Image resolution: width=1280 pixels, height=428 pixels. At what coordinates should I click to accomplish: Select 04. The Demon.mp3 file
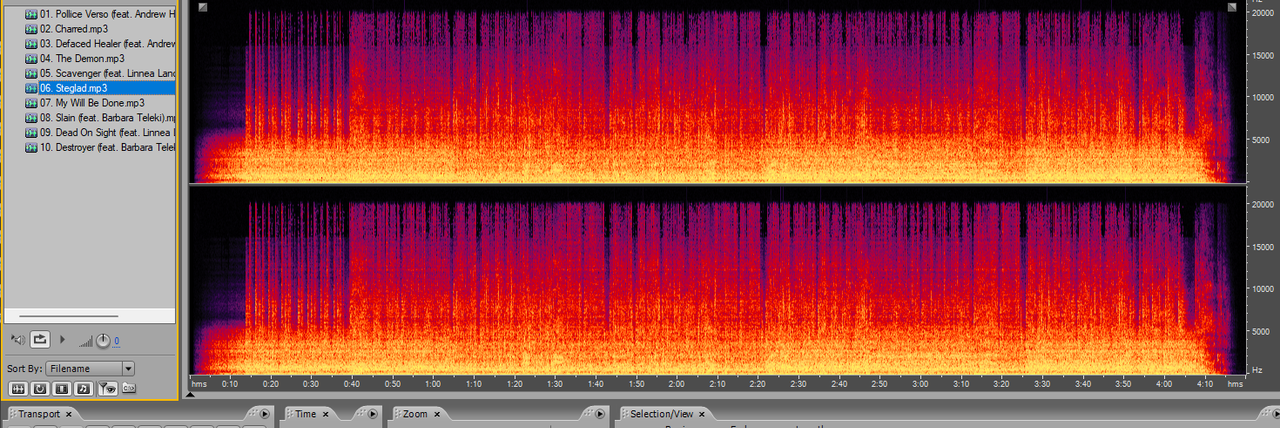(82, 58)
